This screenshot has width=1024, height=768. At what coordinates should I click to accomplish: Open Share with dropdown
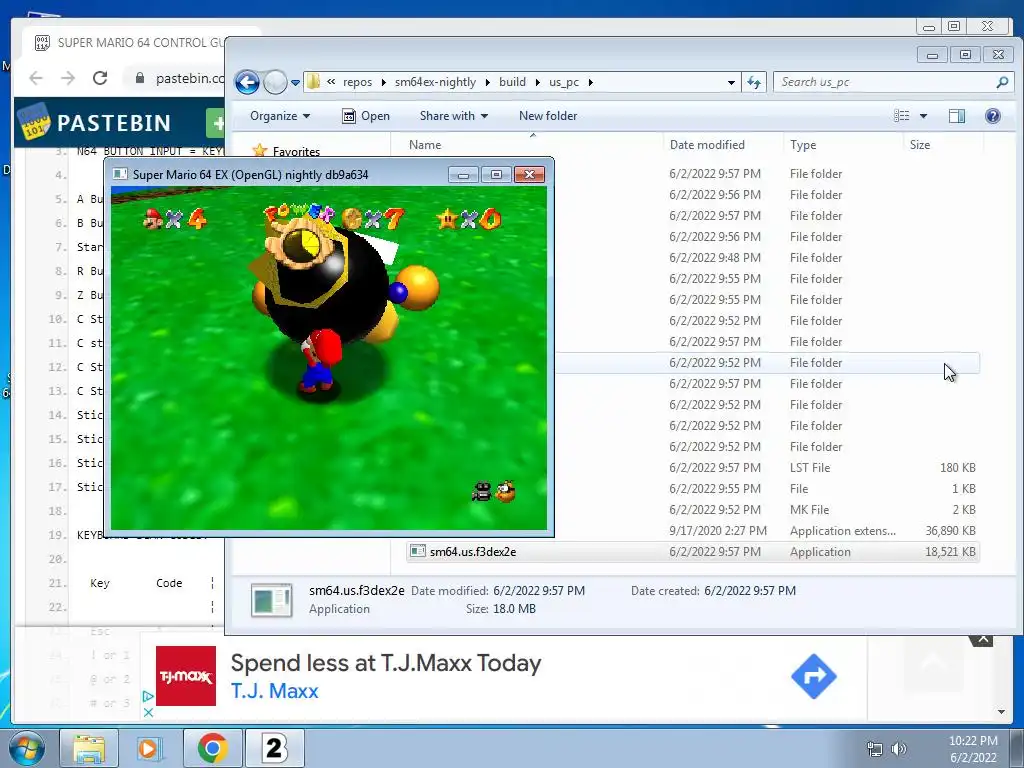pos(454,116)
